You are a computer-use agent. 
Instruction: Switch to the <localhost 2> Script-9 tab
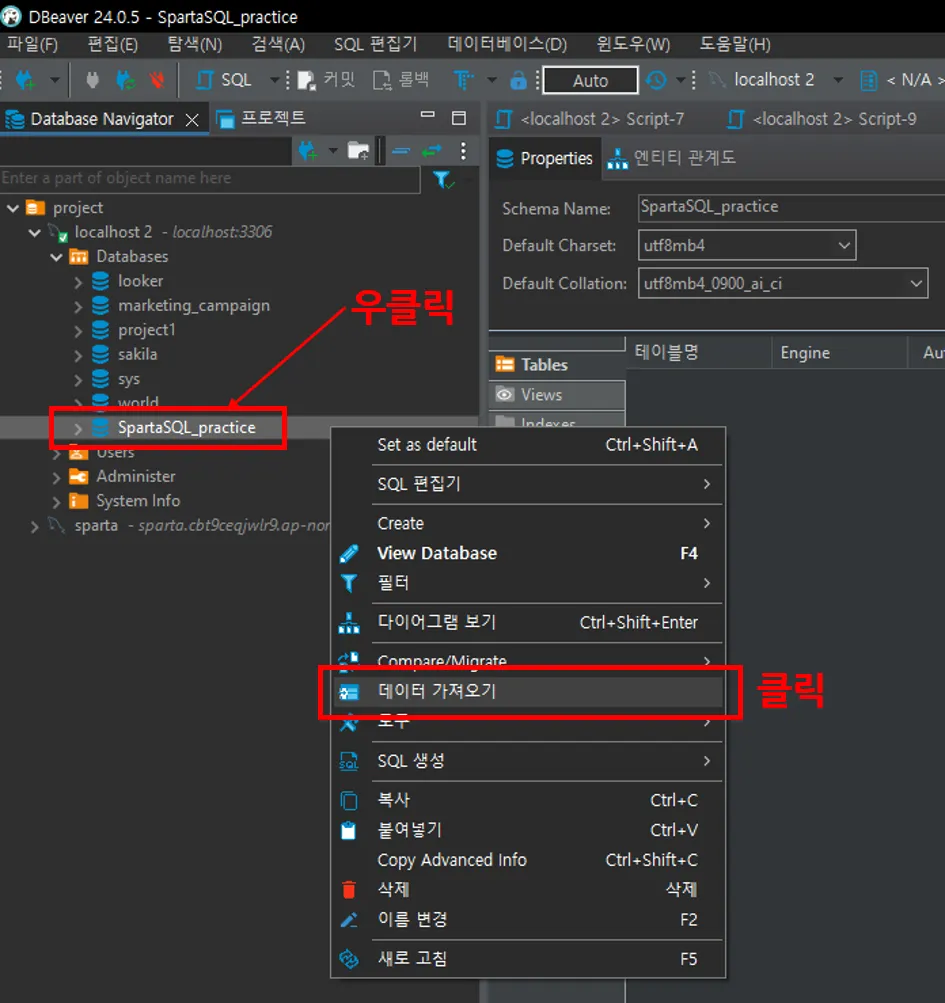point(823,119)
